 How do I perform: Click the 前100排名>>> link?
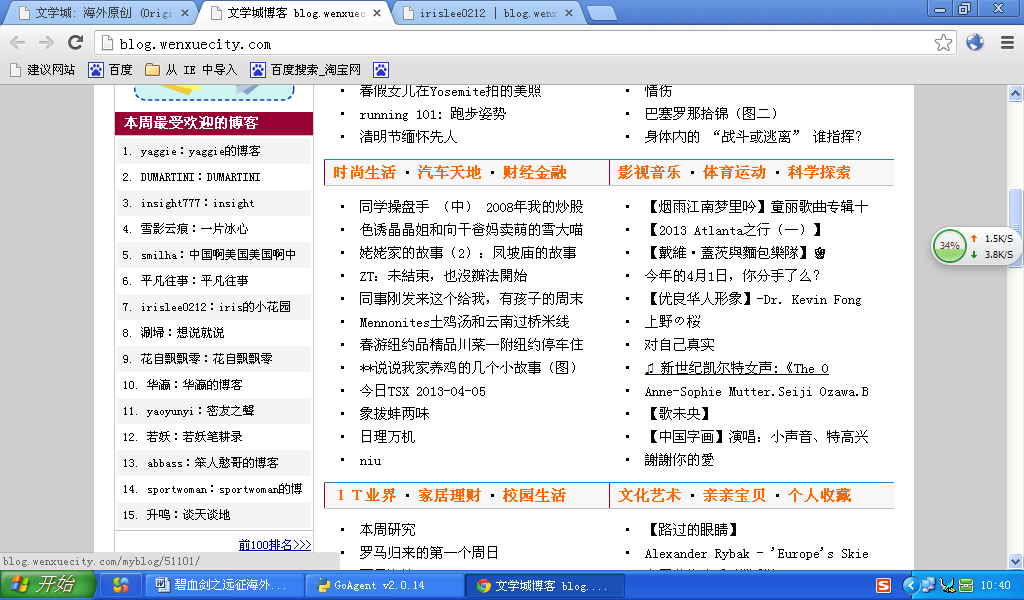point(275,545)
